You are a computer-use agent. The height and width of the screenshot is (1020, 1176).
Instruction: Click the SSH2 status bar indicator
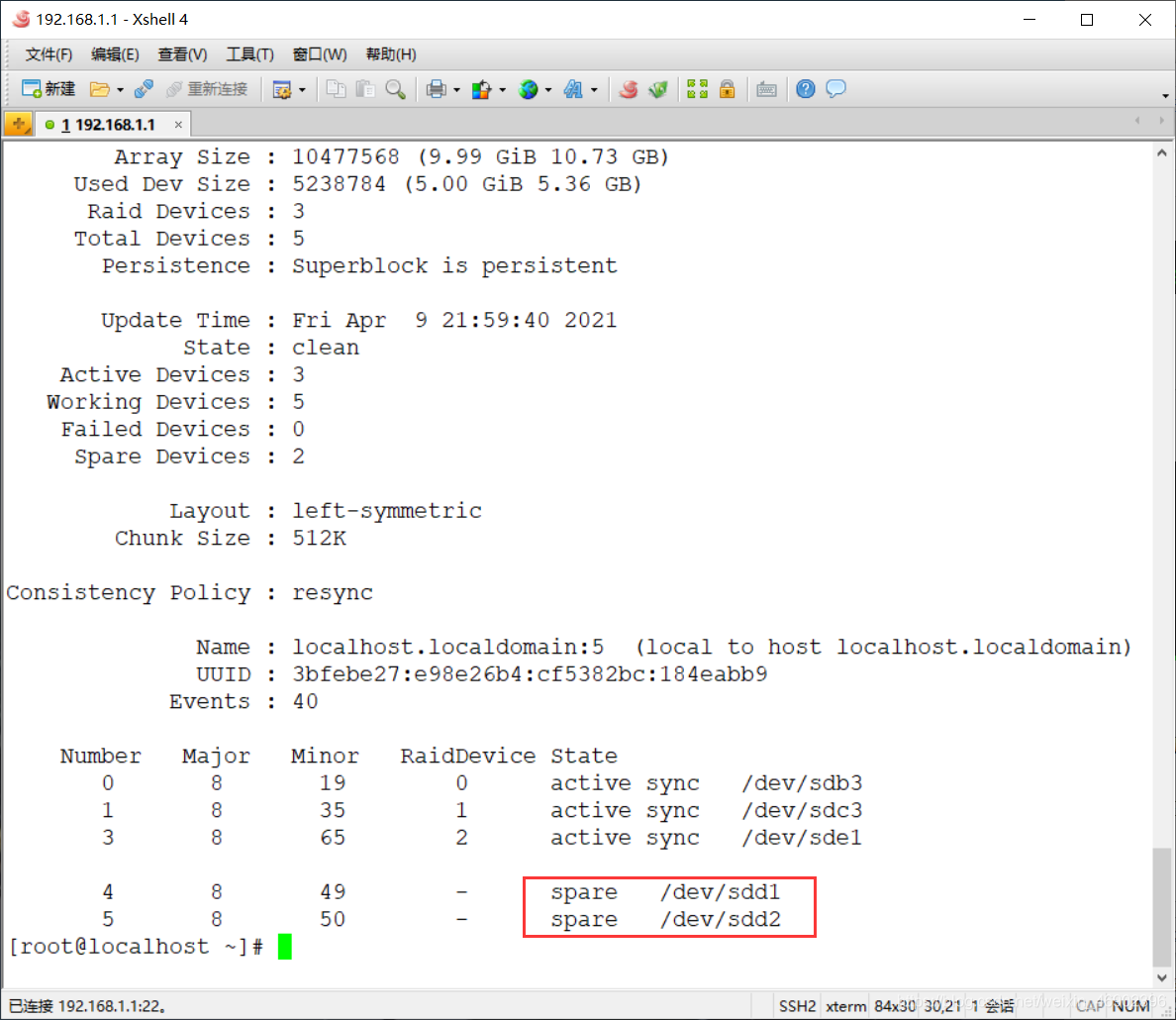pyautogui.click(x=797, y=1006)
